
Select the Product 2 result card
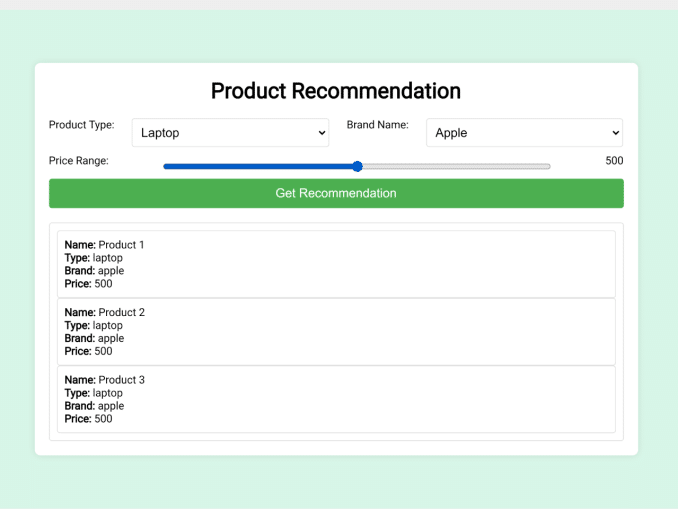[x=336, y=331]
